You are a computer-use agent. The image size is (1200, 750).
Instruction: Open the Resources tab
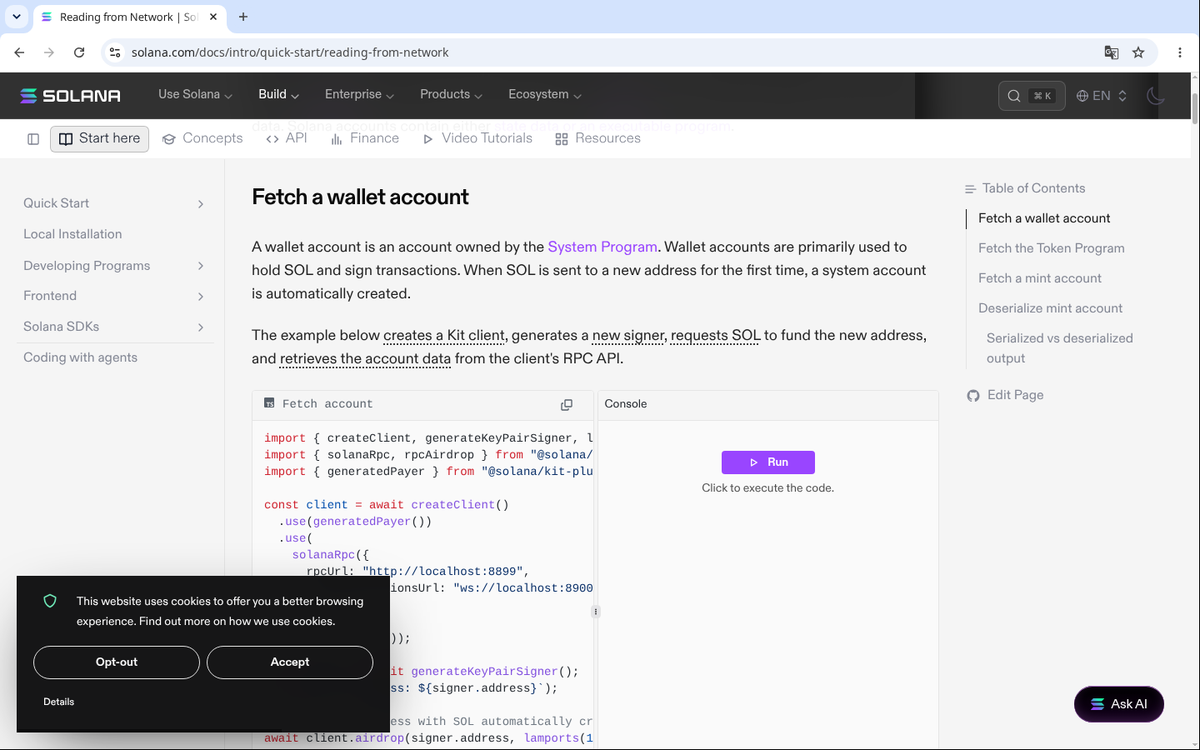click(598, 138)
